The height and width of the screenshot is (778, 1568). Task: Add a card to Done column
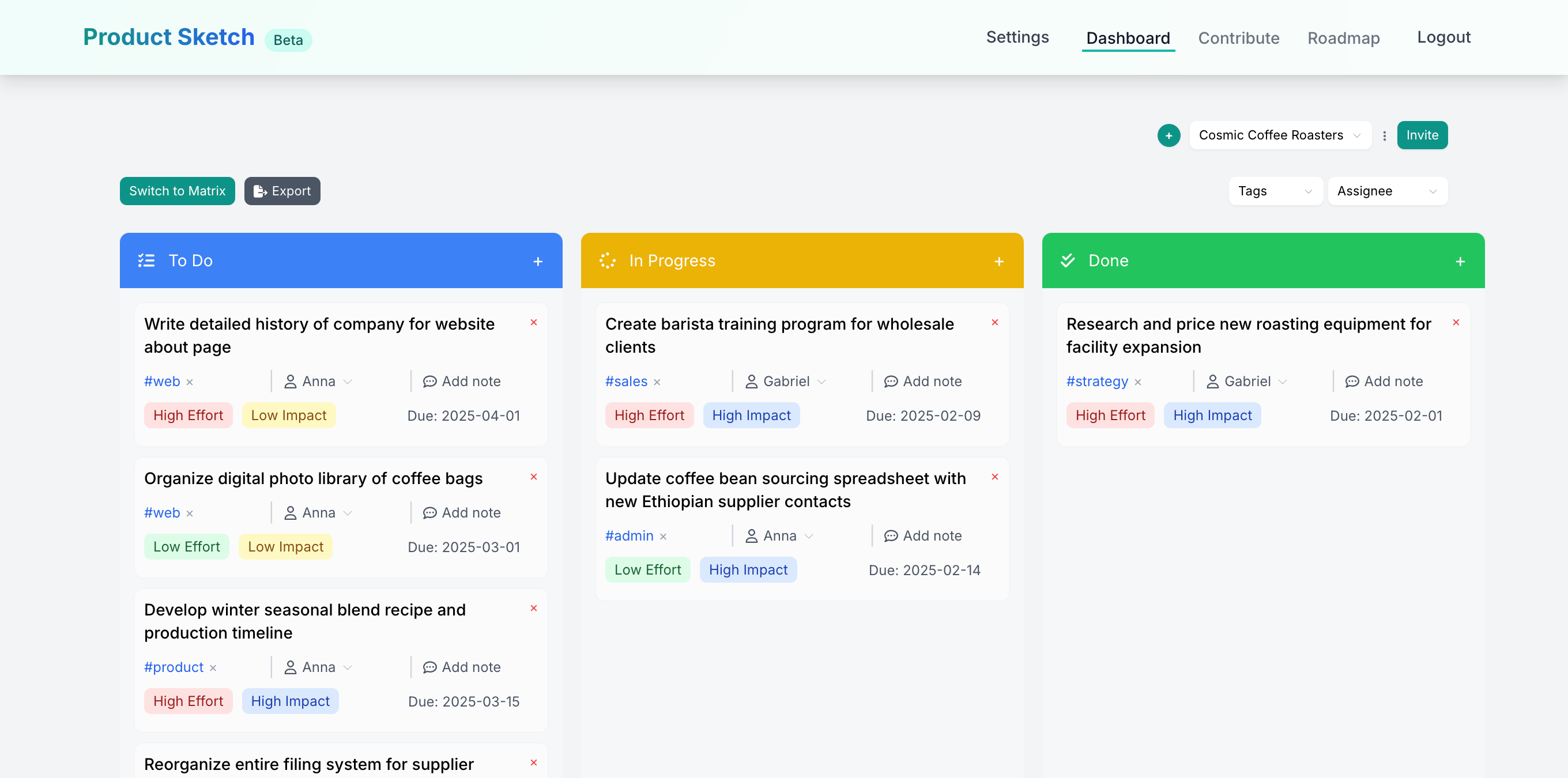pyautogui.click(x=1460, y=262)
